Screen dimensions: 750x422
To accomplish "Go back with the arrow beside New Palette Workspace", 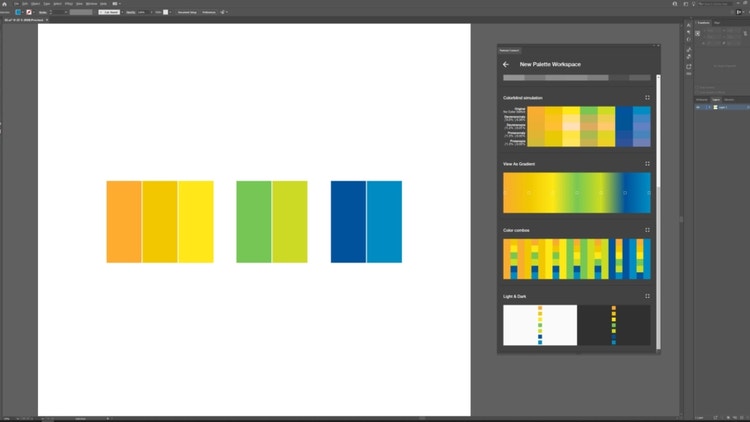I will click(x=506, y=64).
